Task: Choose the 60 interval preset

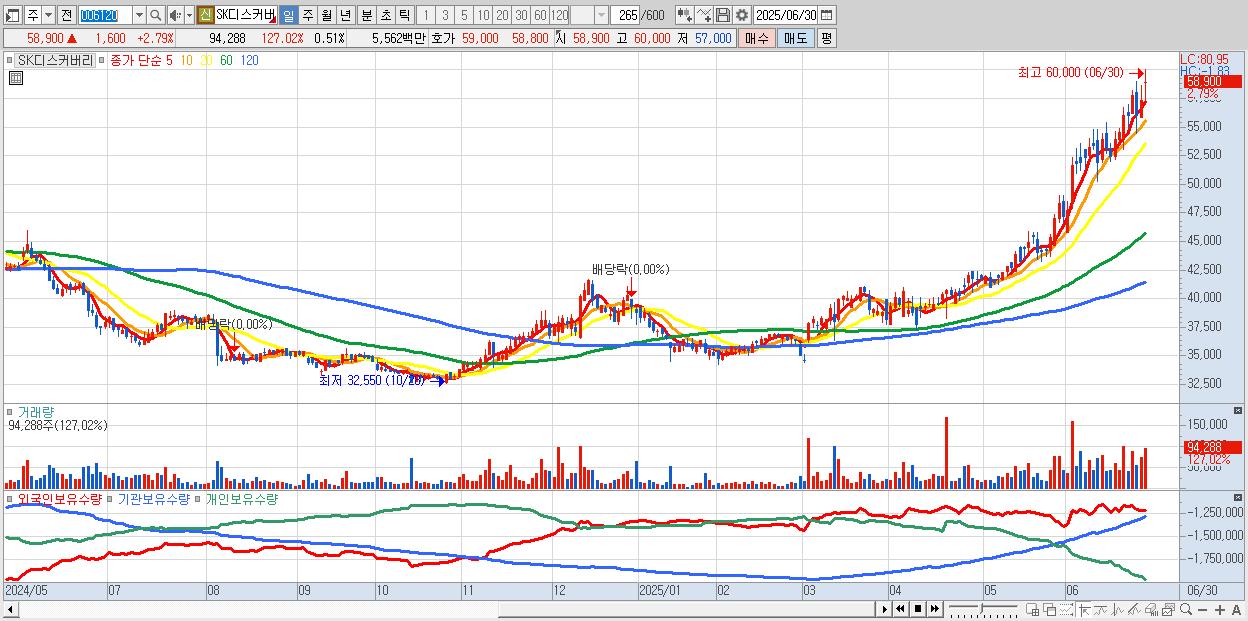Action: click(540, 15)
